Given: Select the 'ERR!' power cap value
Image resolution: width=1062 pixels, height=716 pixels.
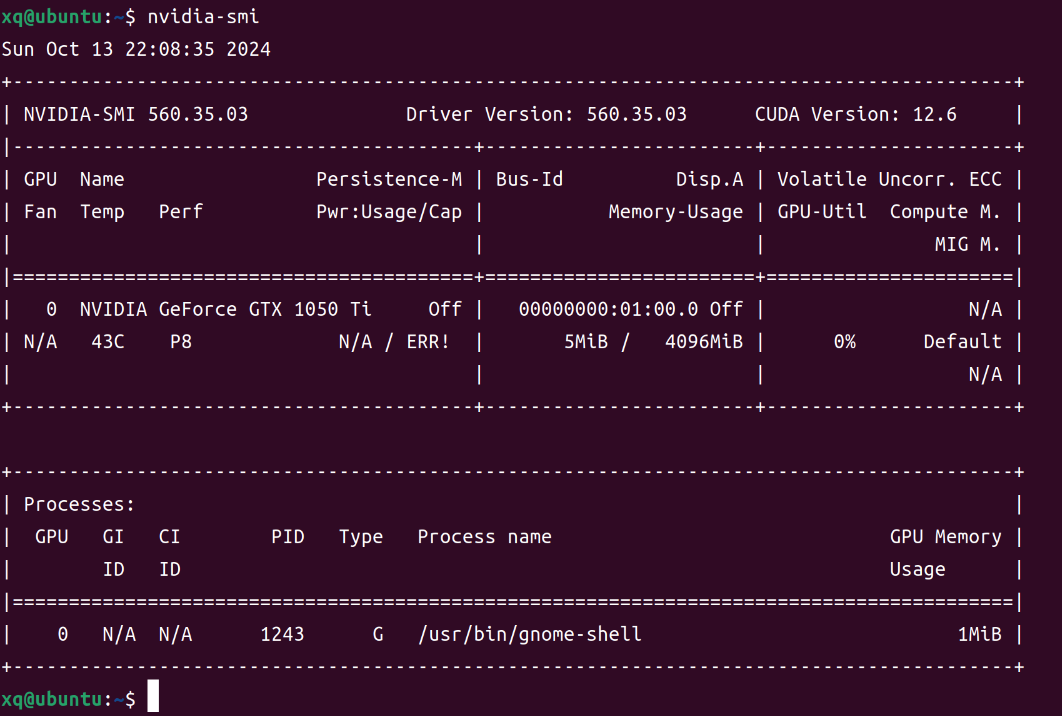Looking at the screenshot, I should click(428, 341).
